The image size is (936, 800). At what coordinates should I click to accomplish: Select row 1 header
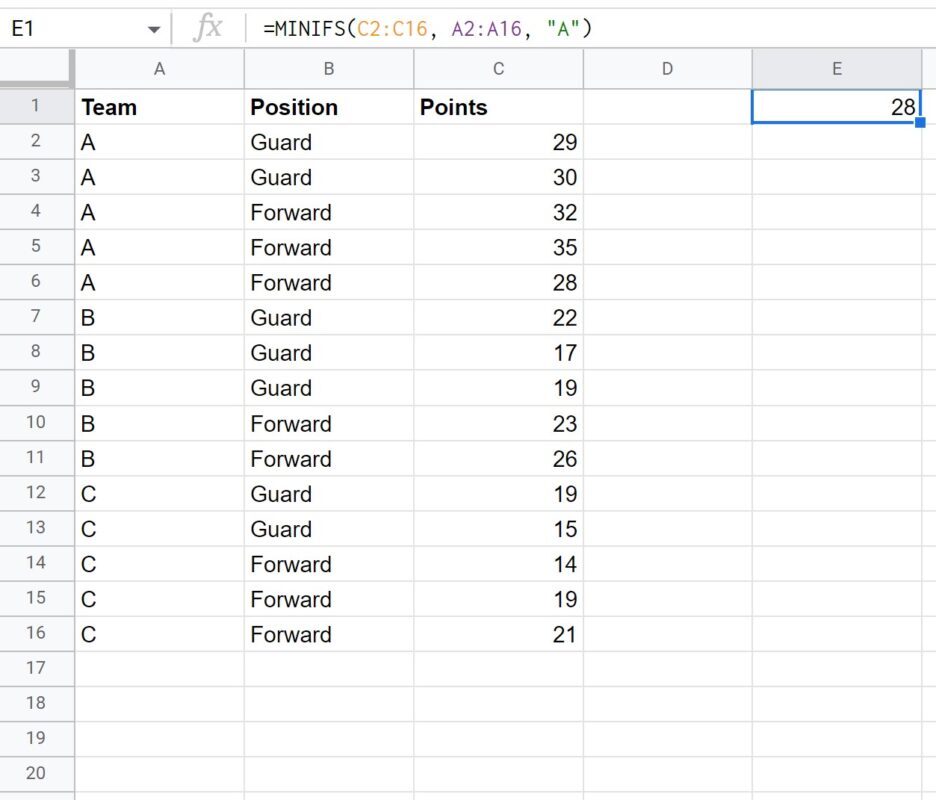click(36, 106)
